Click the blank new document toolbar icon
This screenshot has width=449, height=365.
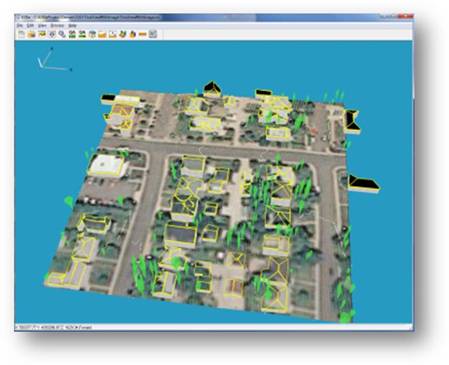coord(21,34)
